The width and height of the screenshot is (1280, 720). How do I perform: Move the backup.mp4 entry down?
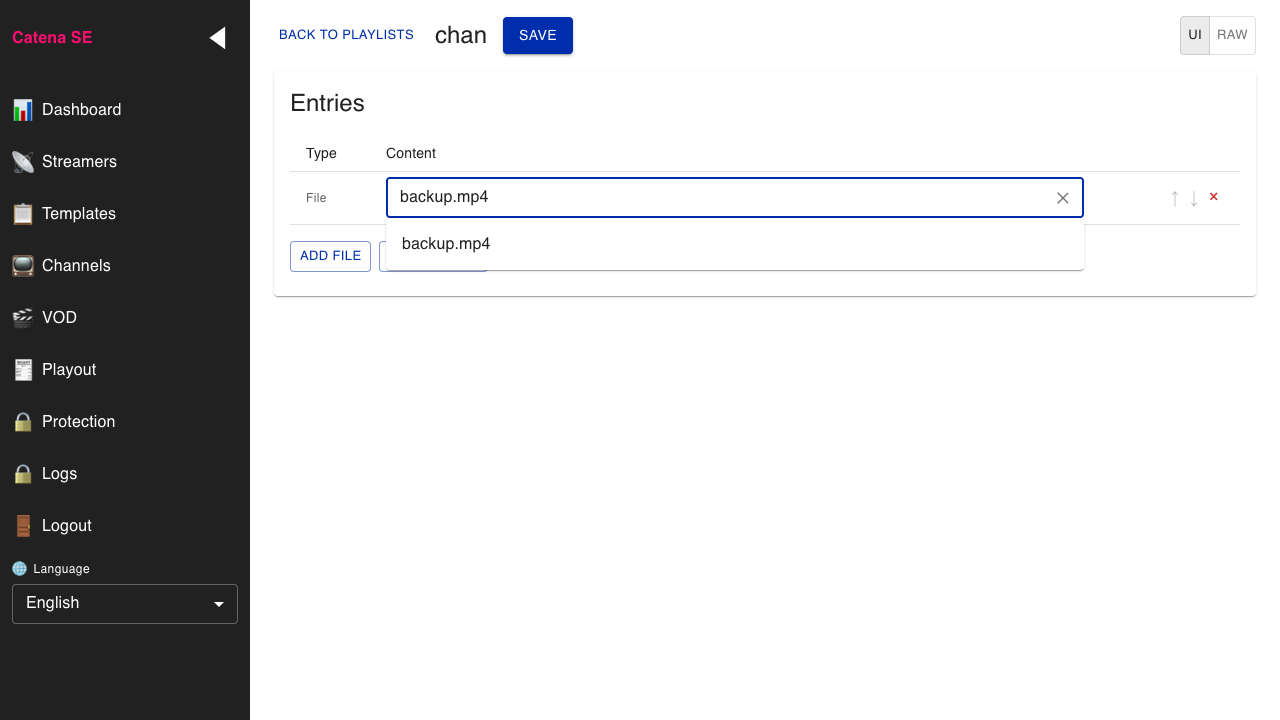click(1194, 198)
